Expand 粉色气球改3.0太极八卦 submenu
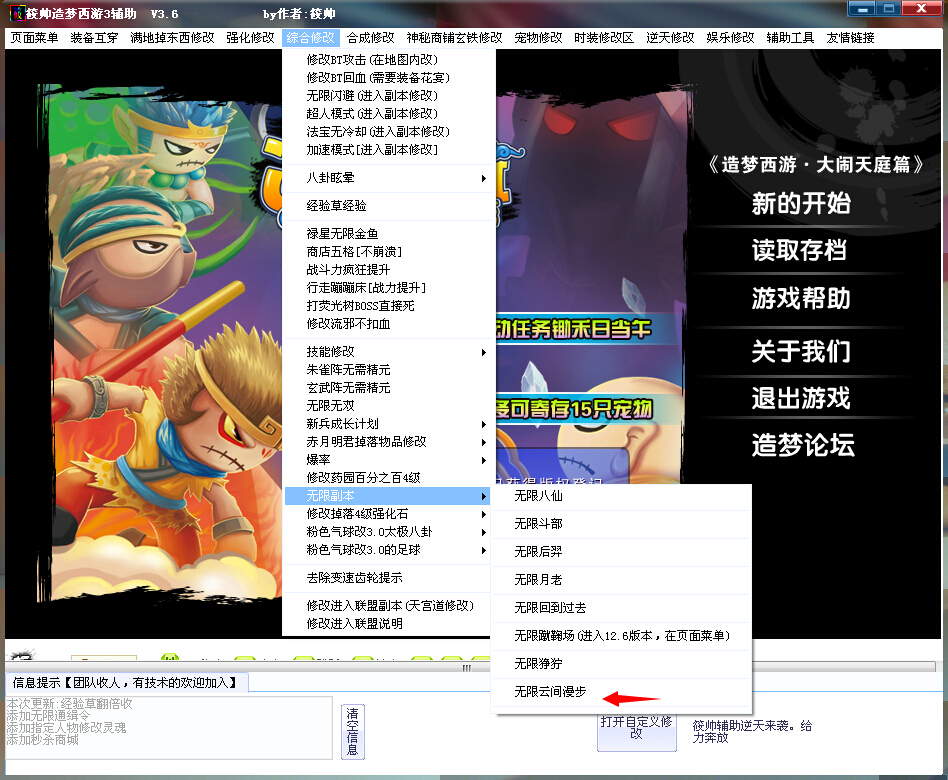This screenshot has width=948, height=780. [387, 532]
